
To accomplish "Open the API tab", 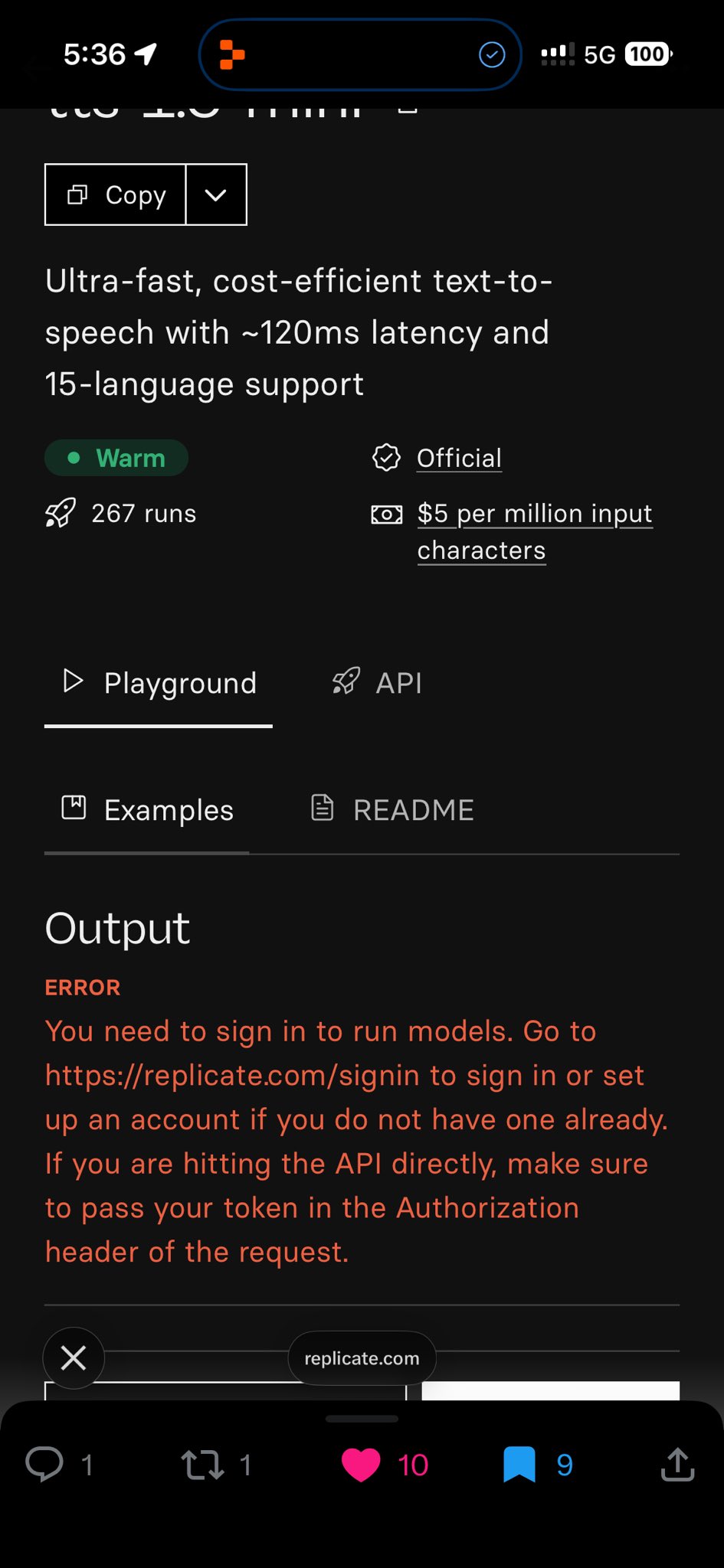I will click(x=377, y=683).
